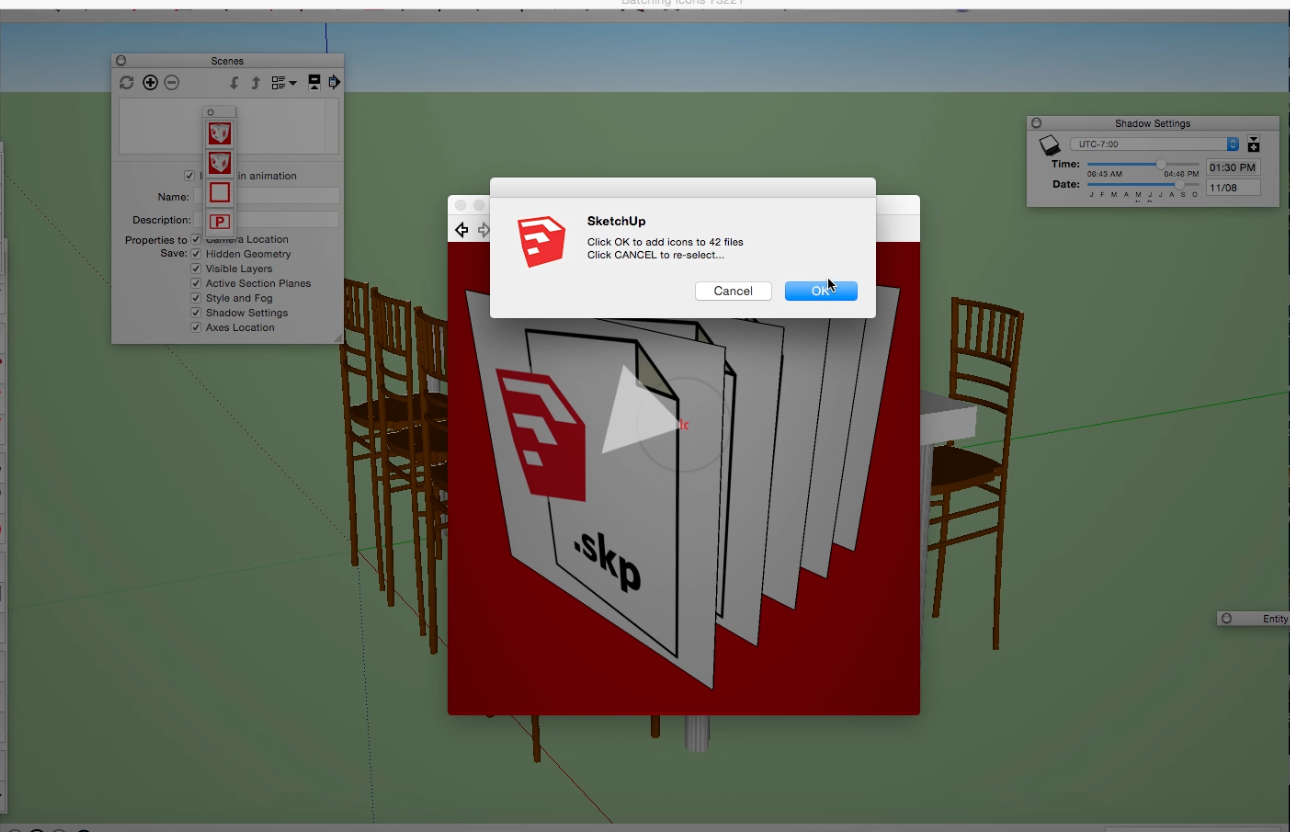Click the empty scenes list area
Image resolution: width=1290 pixels, height=832 pixels.
point(229,126)
